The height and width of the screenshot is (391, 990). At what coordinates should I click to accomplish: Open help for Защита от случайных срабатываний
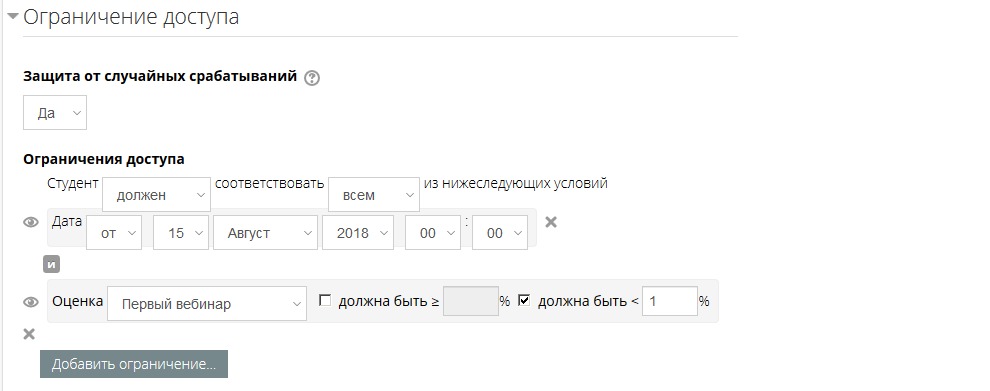tap(312, 78)
